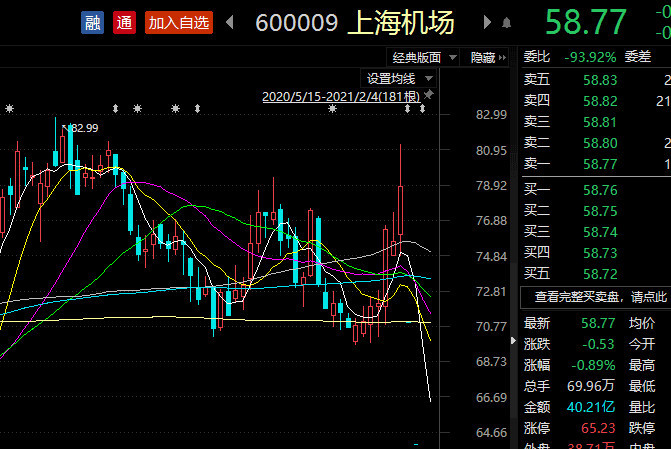Click the large current price 58.77 at top

[586, 22]
